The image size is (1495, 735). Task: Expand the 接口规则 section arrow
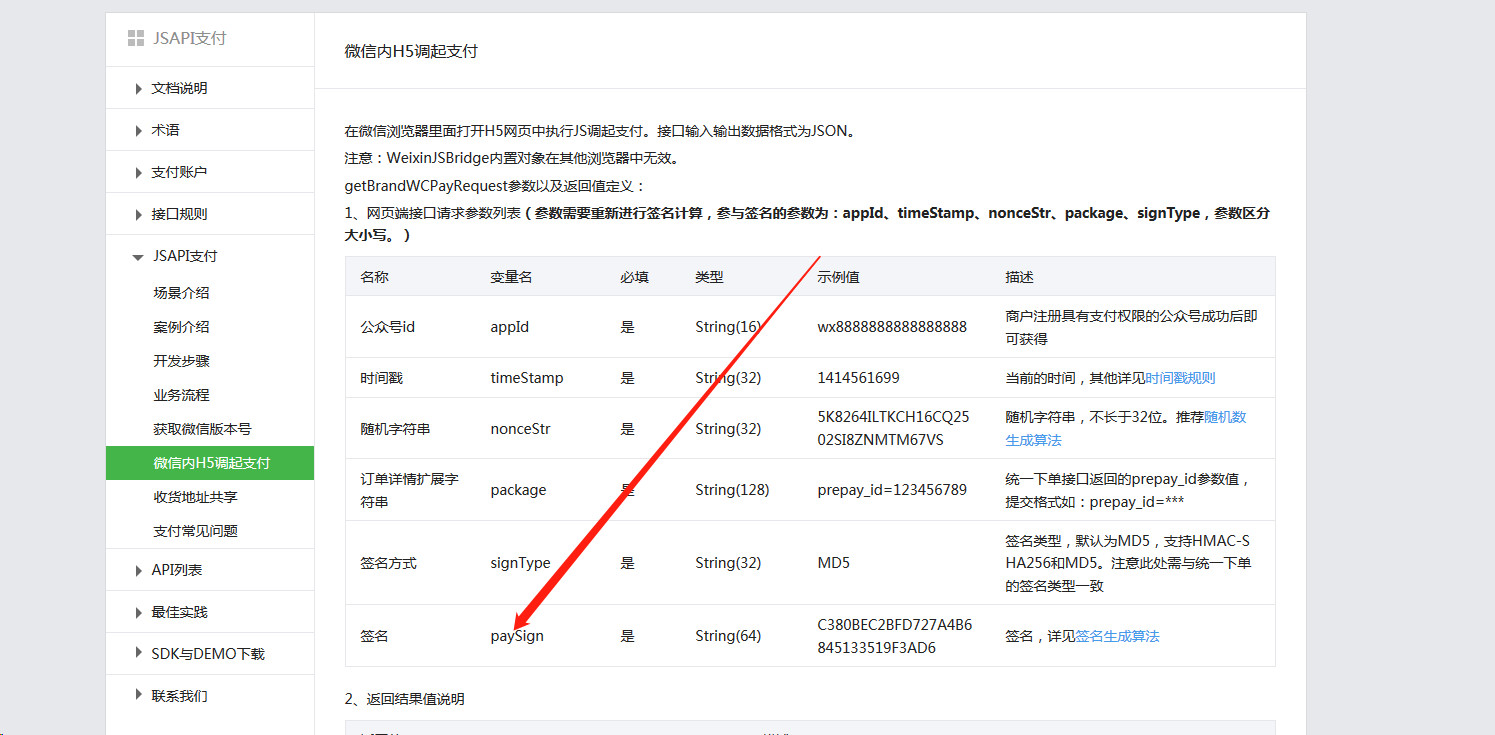138,215
